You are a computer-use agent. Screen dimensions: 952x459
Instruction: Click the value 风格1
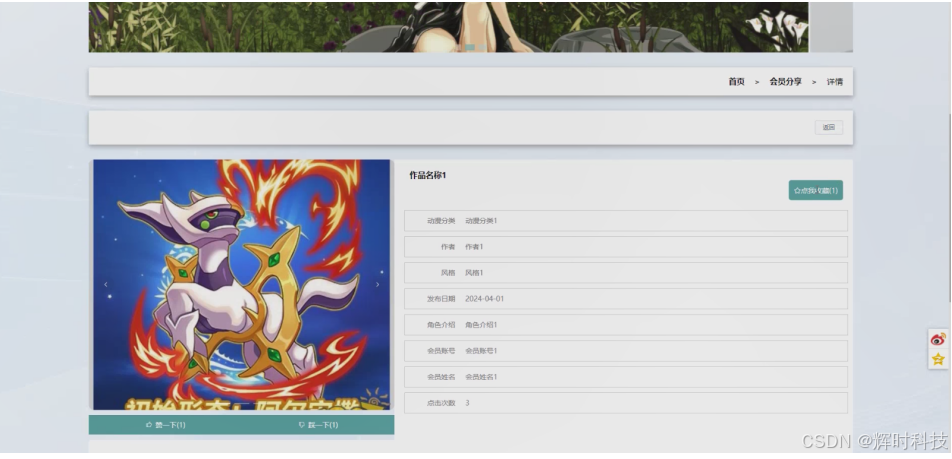[x=474, y=273]
